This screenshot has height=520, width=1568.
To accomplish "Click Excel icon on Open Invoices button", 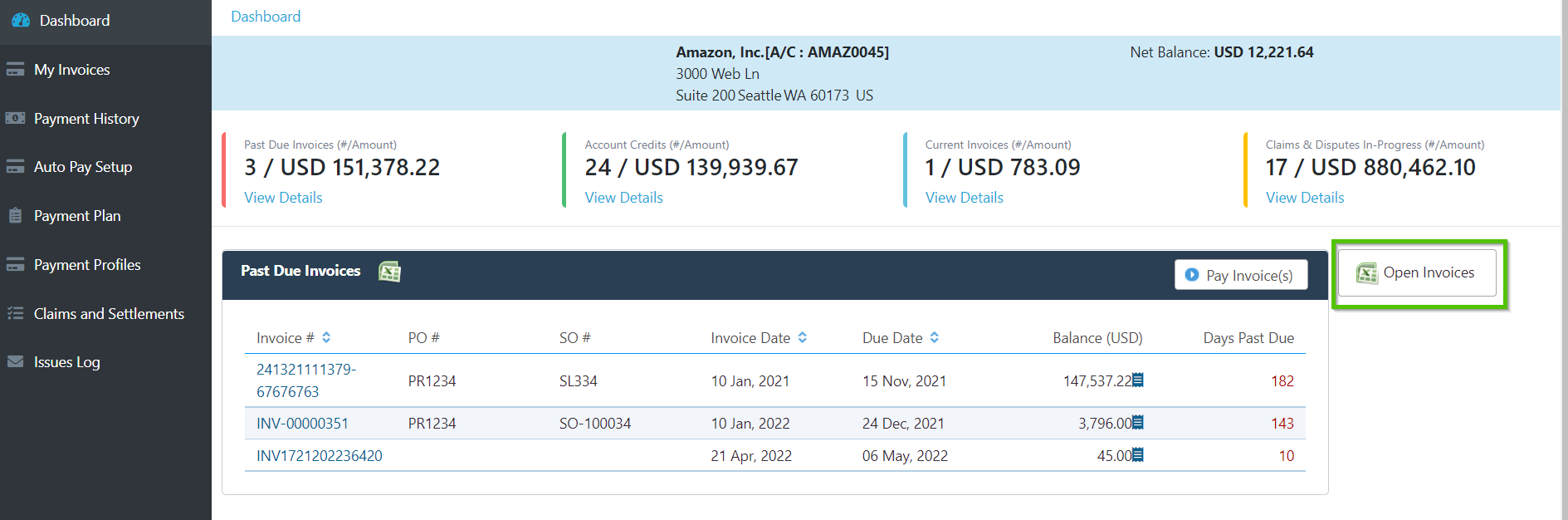I will click(x=1367, y=273).
